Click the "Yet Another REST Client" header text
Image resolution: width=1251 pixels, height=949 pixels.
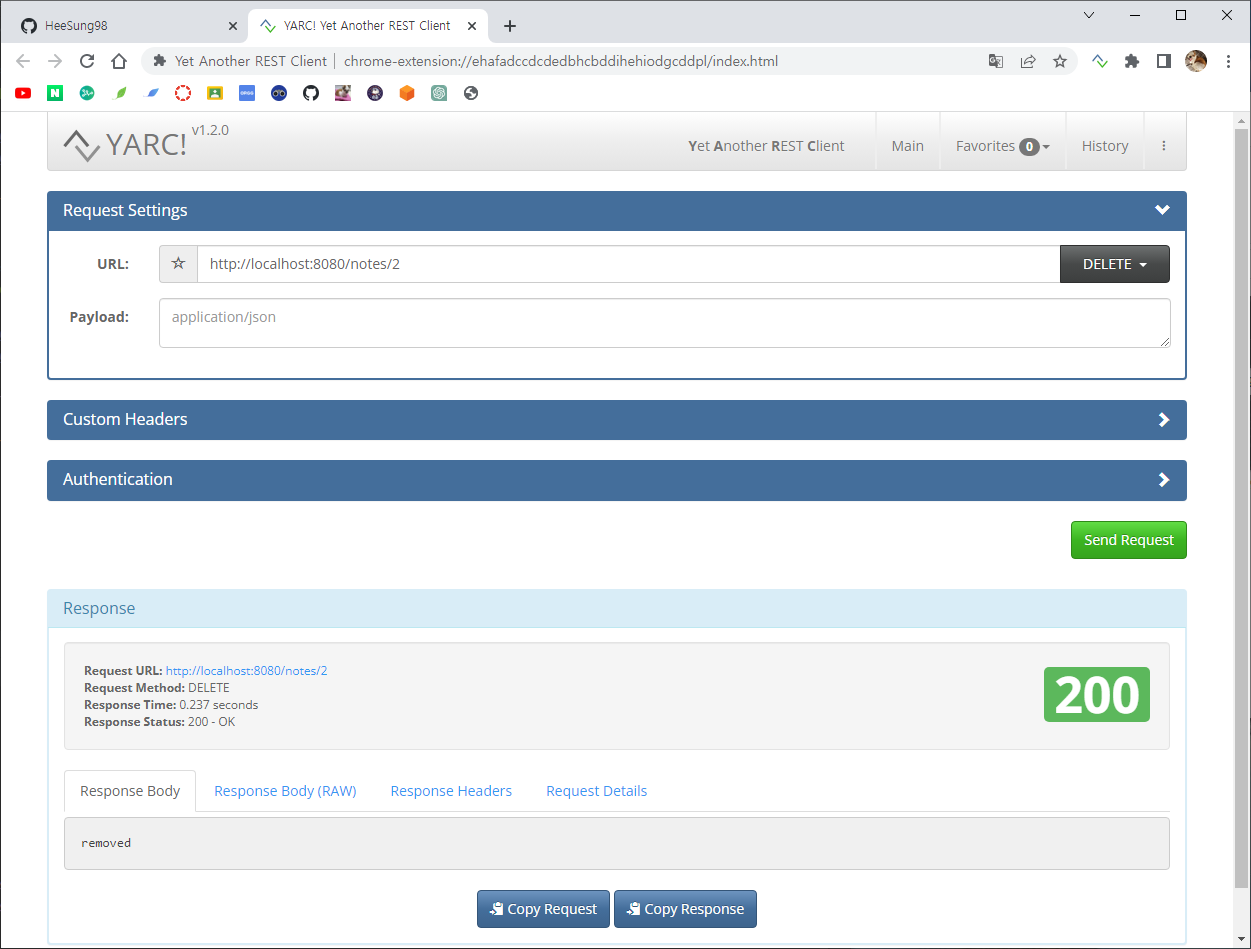[766, 146]
